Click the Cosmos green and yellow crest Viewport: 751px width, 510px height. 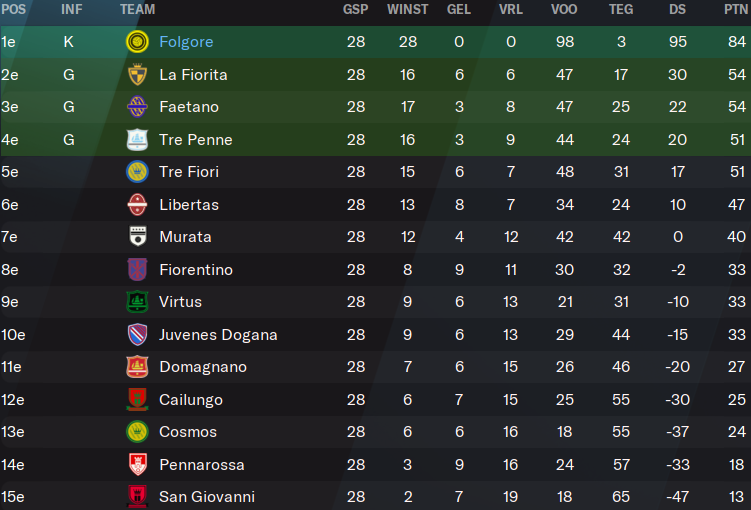point(137,431)
